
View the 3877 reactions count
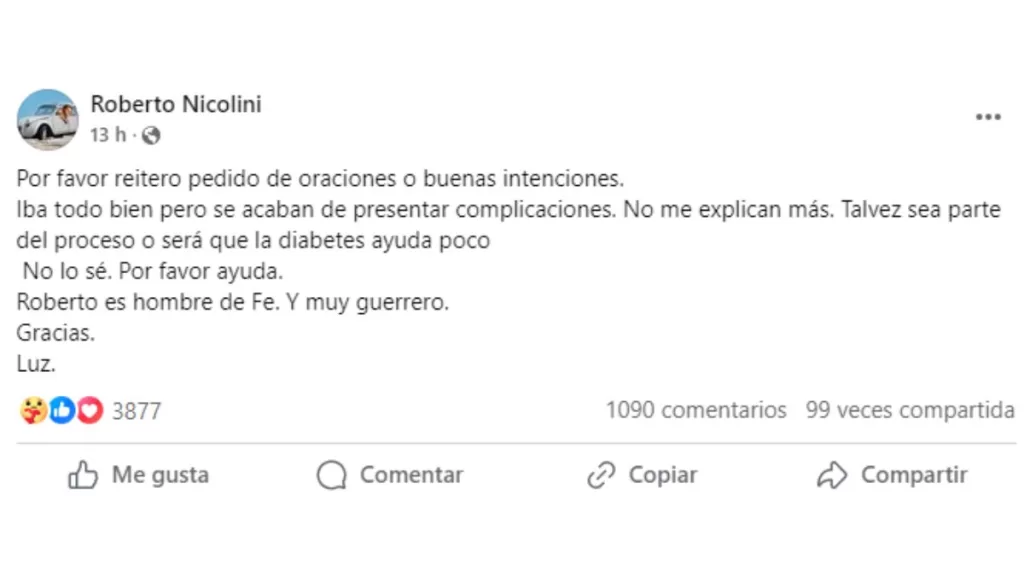click(136, 411)
